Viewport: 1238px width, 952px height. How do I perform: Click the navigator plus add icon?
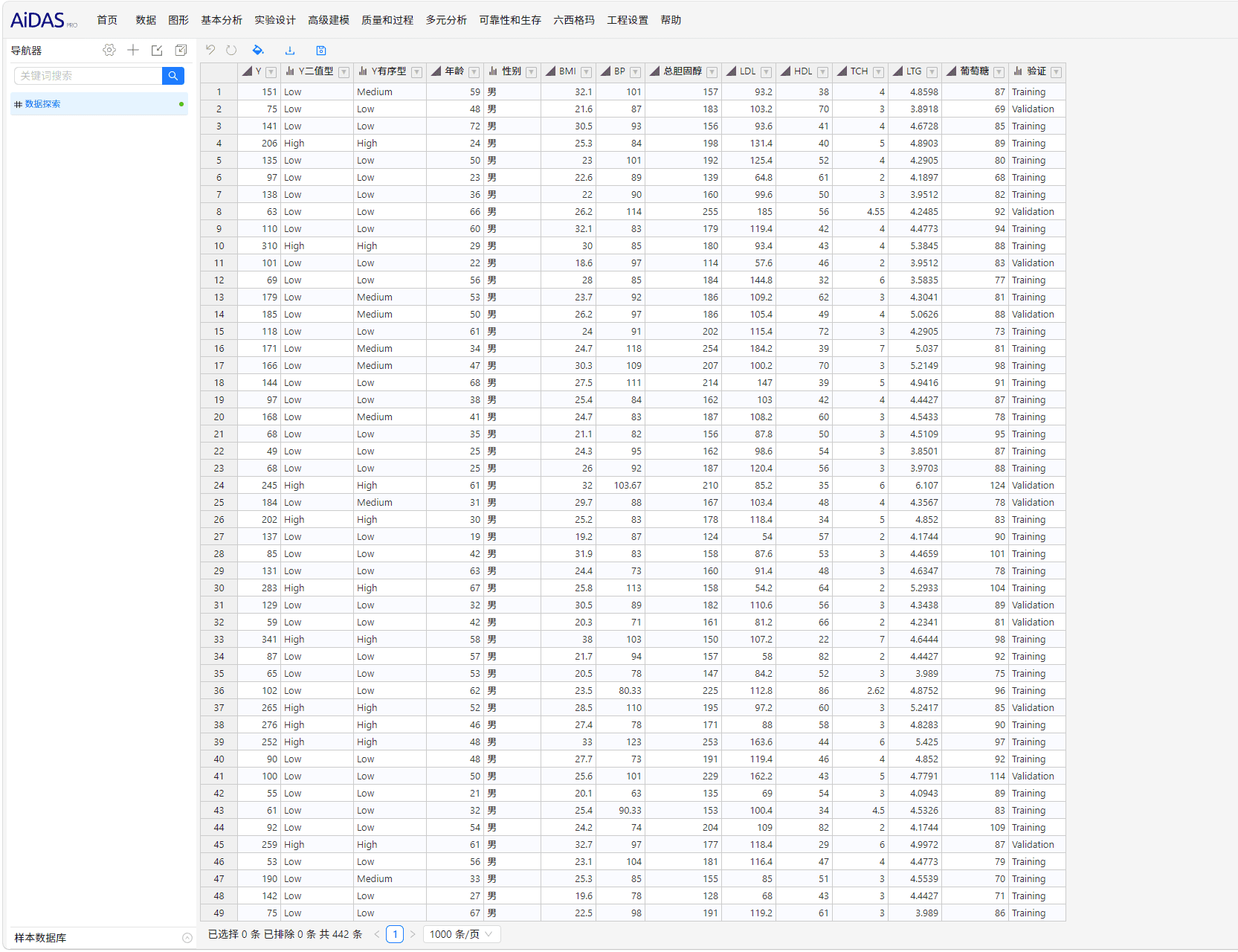(x=133, y=50)
